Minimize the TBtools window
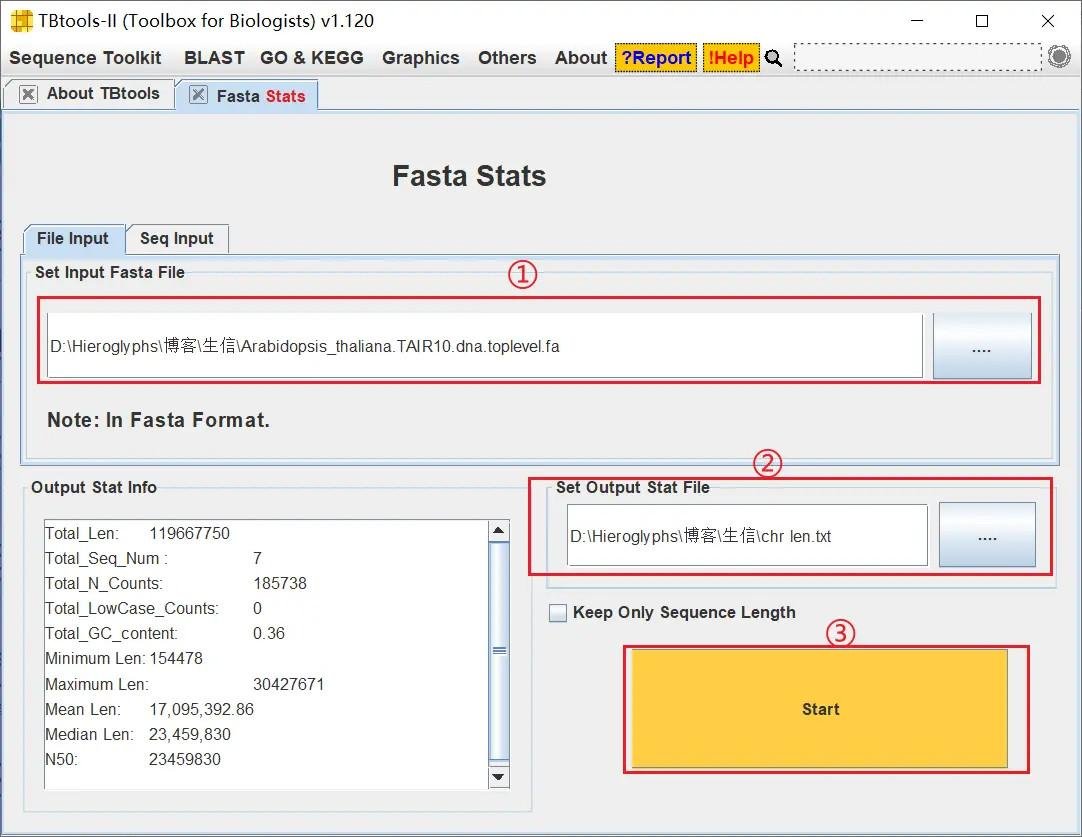The height and width of the screenshot is (837, 1082). click(x=917, y=21)
